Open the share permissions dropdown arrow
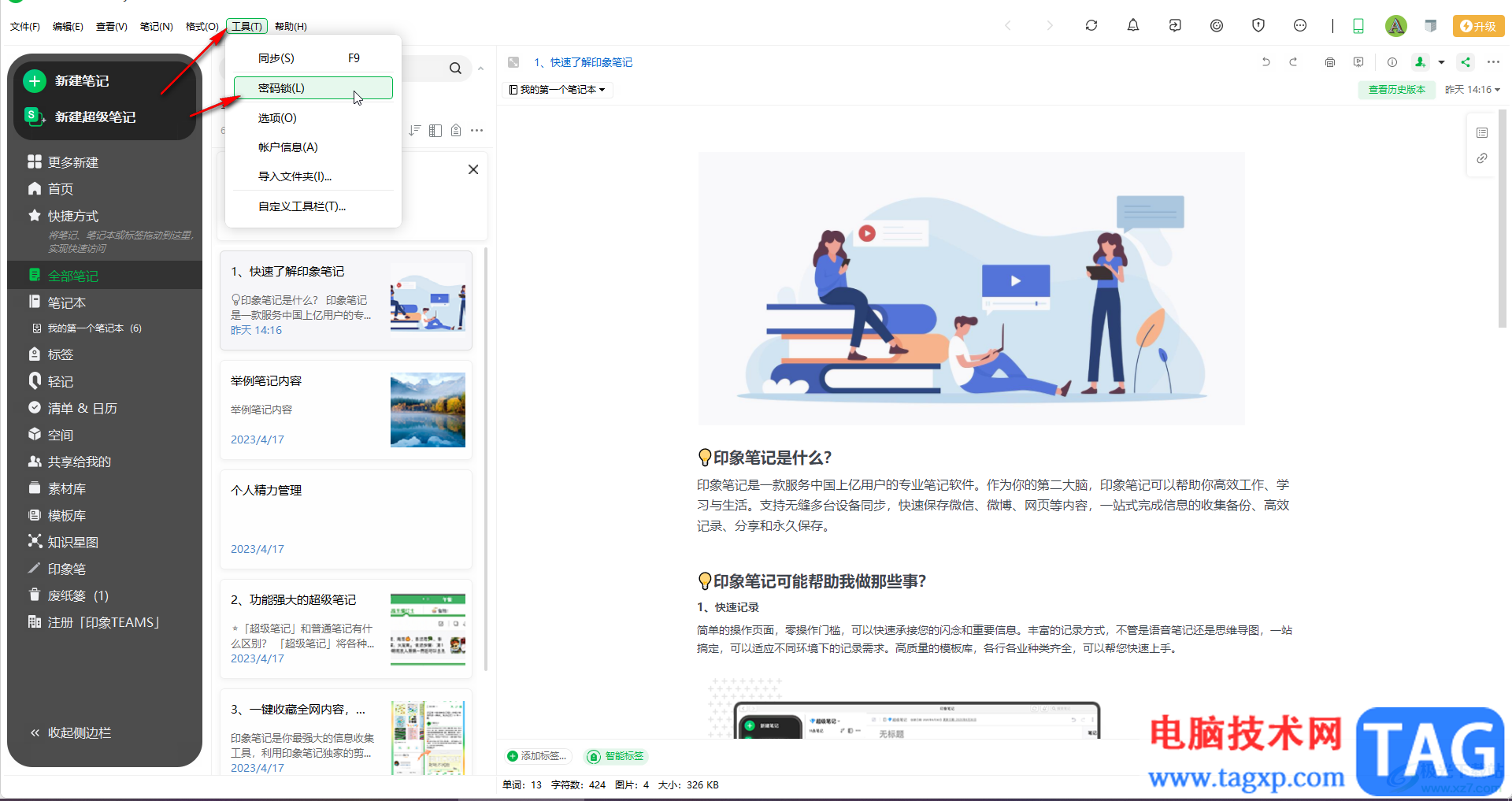The height and width of the screenshot is (801, 1512). point(1441,62)
